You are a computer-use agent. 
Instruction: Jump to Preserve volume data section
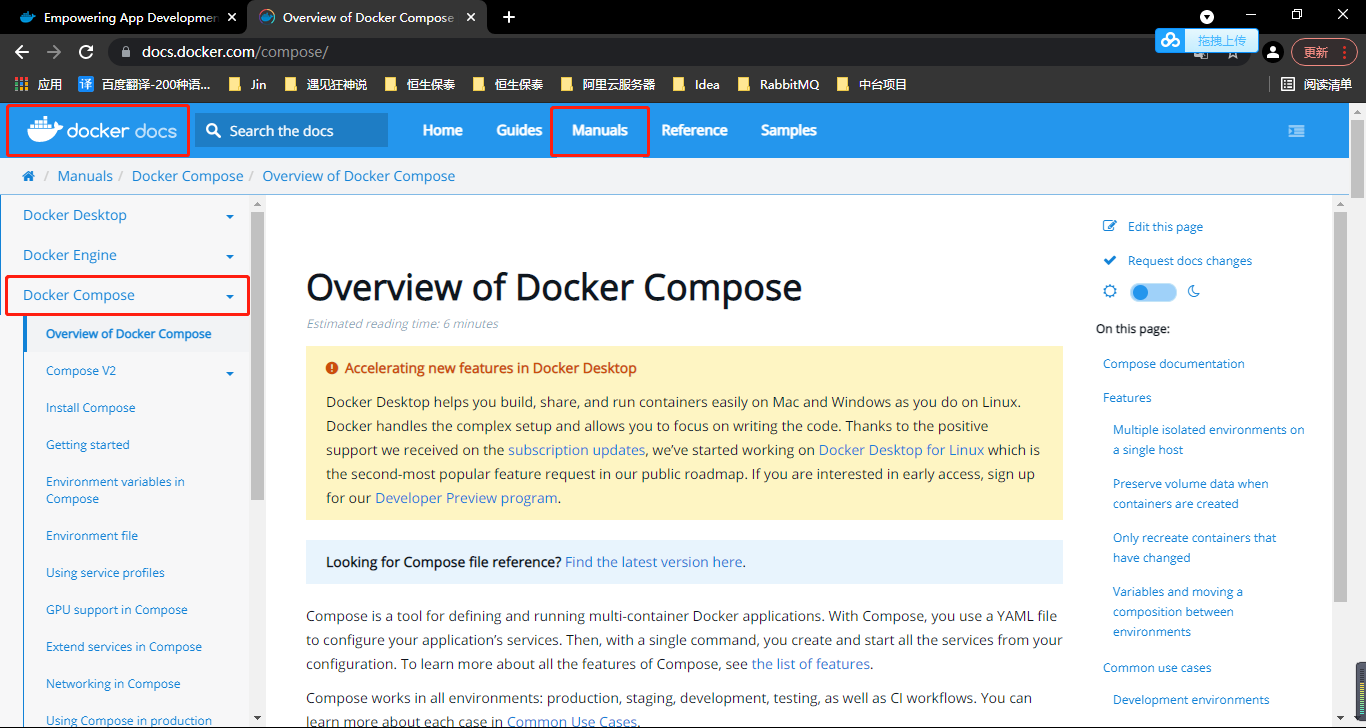(1190, 494)
